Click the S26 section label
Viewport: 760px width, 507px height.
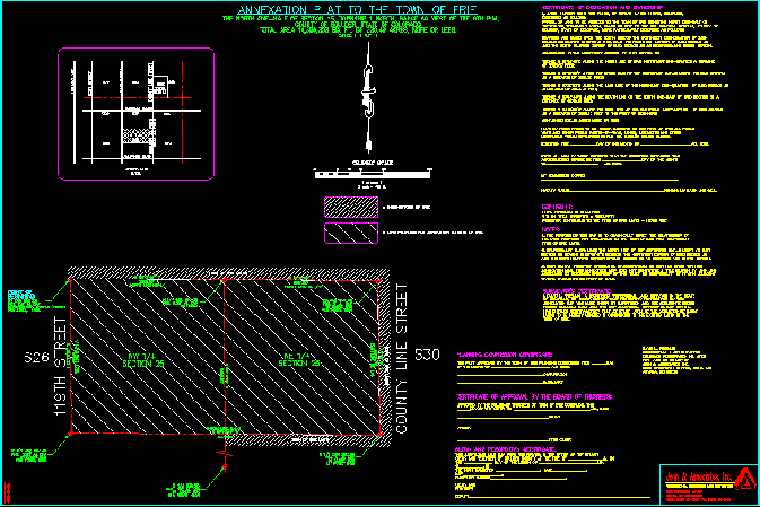pos(36,356)
